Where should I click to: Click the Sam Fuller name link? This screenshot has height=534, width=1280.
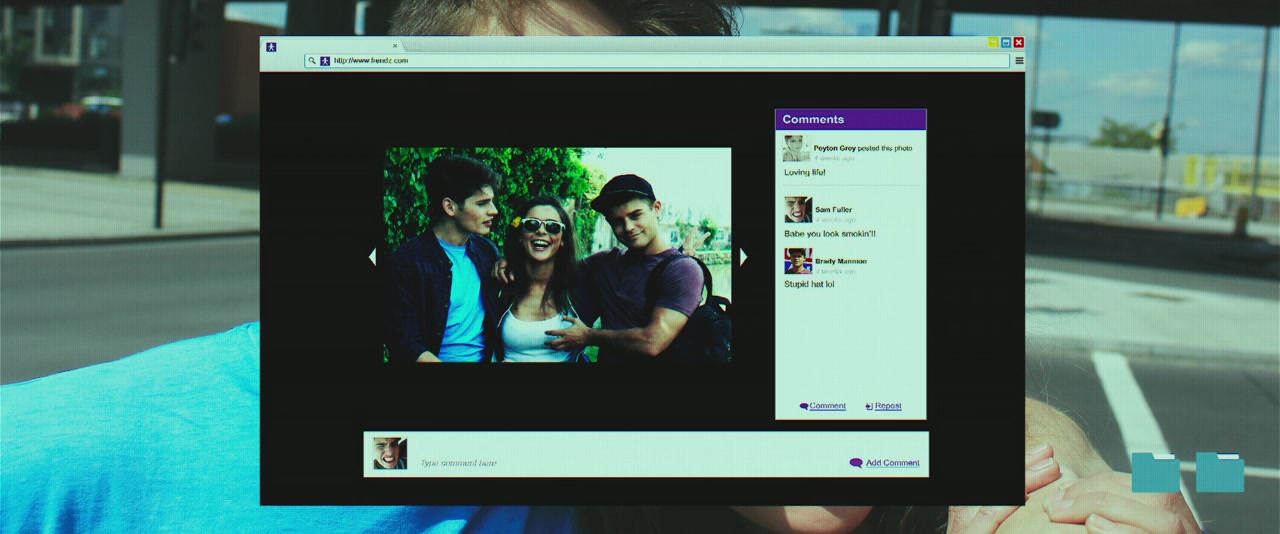coord(833,210)
